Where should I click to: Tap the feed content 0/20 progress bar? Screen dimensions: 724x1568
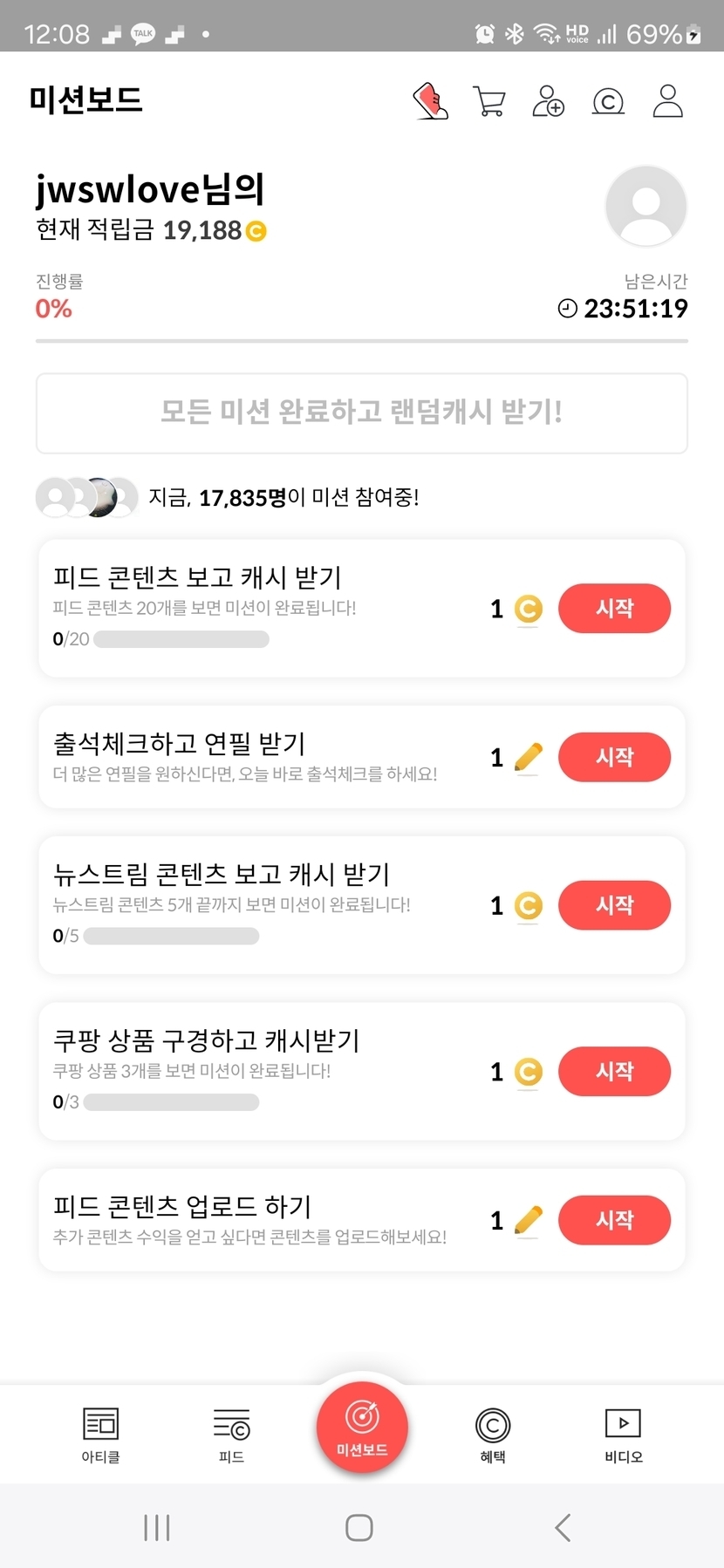point(181,639)
